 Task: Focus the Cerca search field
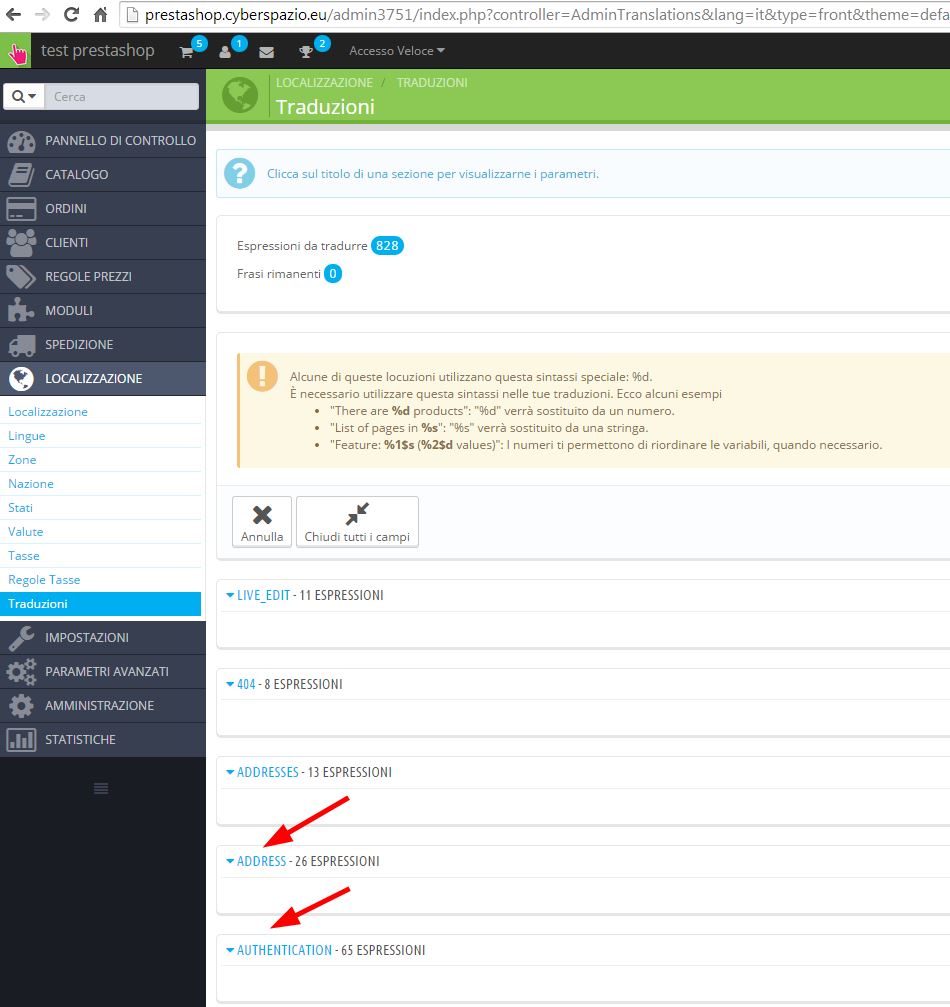pyautogui.click(x=122, y=96)
